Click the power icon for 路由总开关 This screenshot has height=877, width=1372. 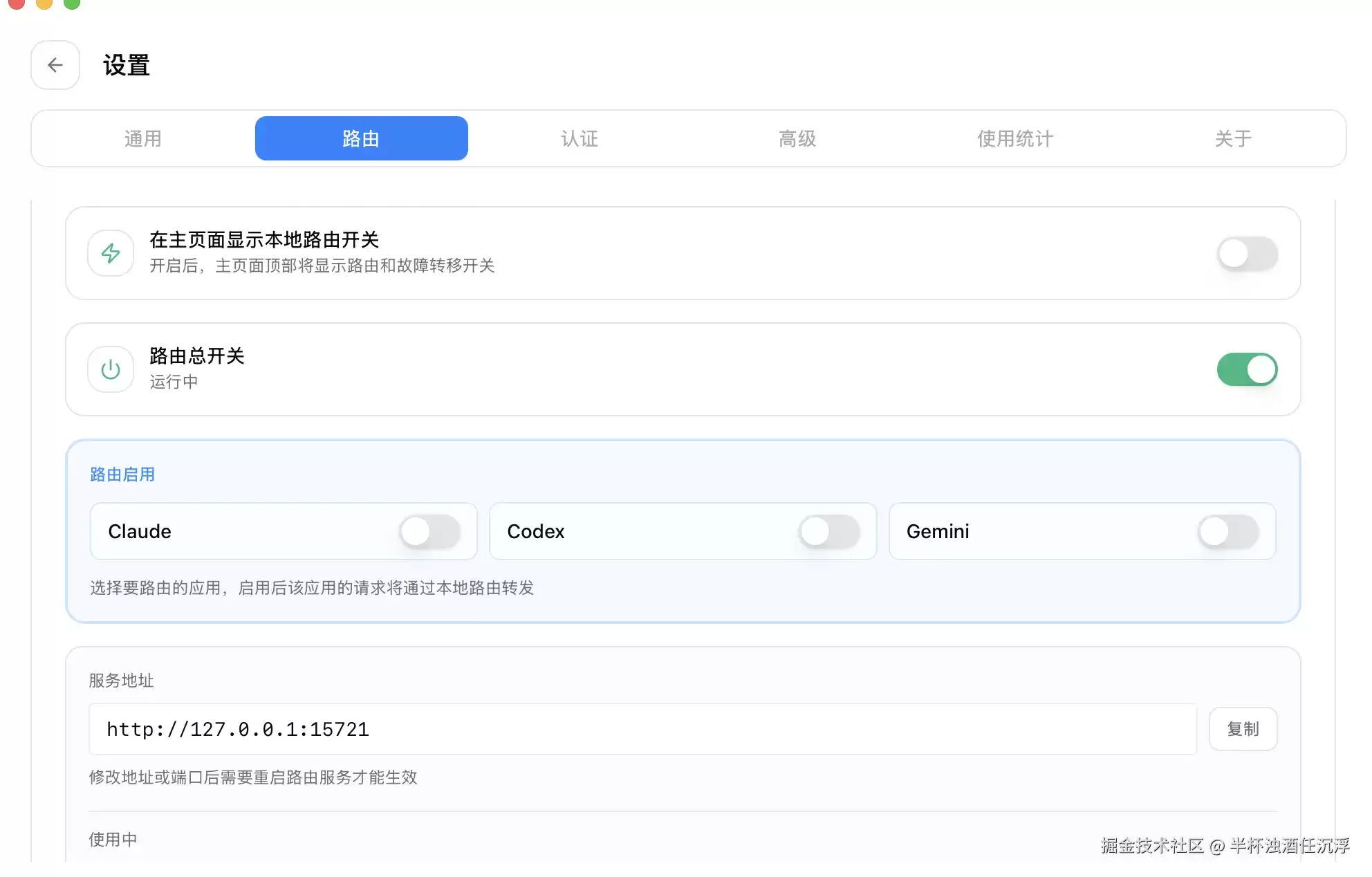point(111,369)
